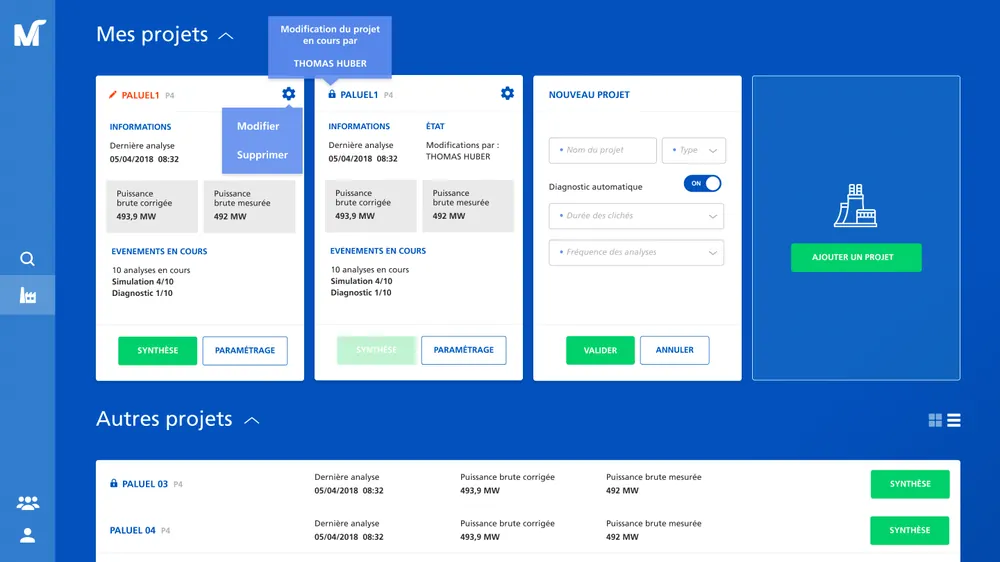The image size is (1000, 562).
Task: Open search from the sidebar magnifier
Action: [x=27, y=258]
